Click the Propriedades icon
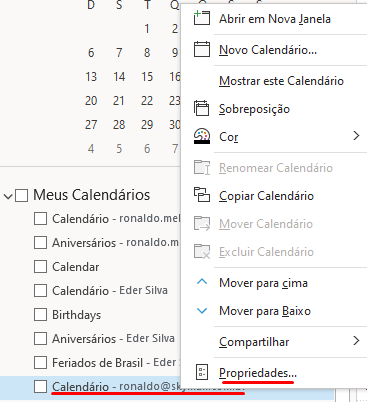This screenshot has height=402, width=367. click(202, 372)
